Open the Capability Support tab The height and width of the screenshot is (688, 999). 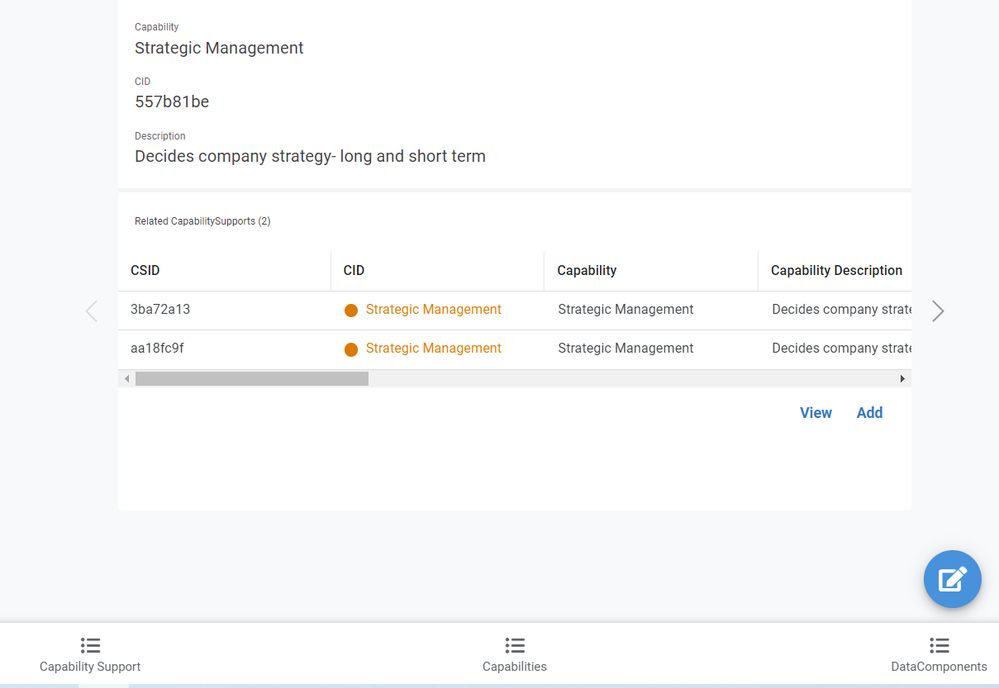[90, 655]
